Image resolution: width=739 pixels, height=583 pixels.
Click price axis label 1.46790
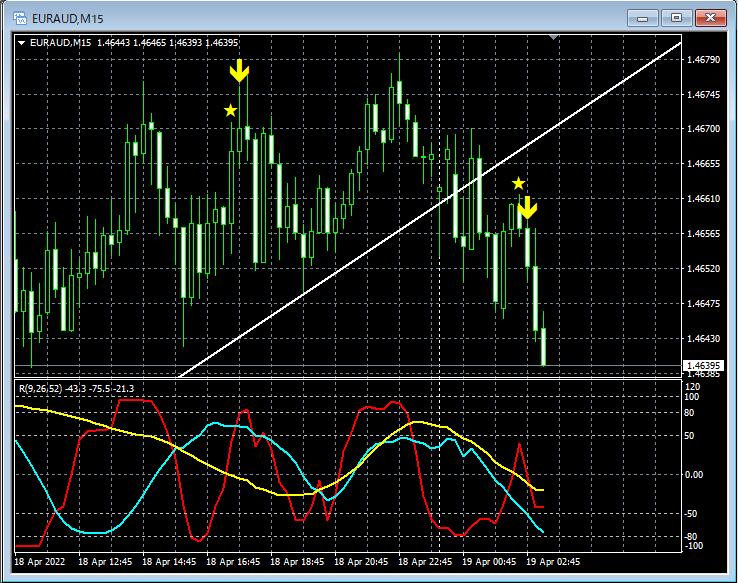click(x=704, y=60)
